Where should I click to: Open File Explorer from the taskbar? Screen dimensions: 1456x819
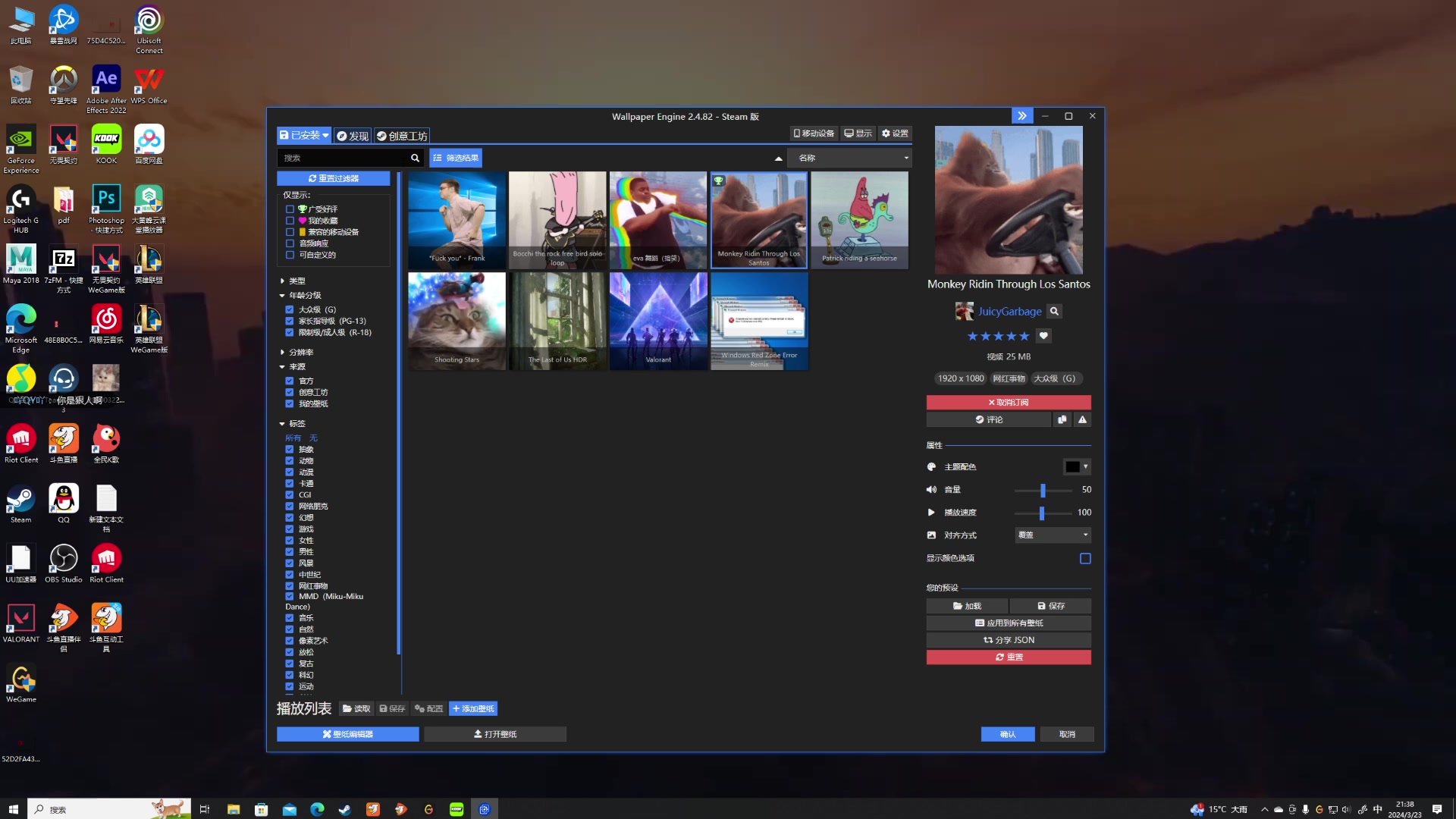point(234,809)
